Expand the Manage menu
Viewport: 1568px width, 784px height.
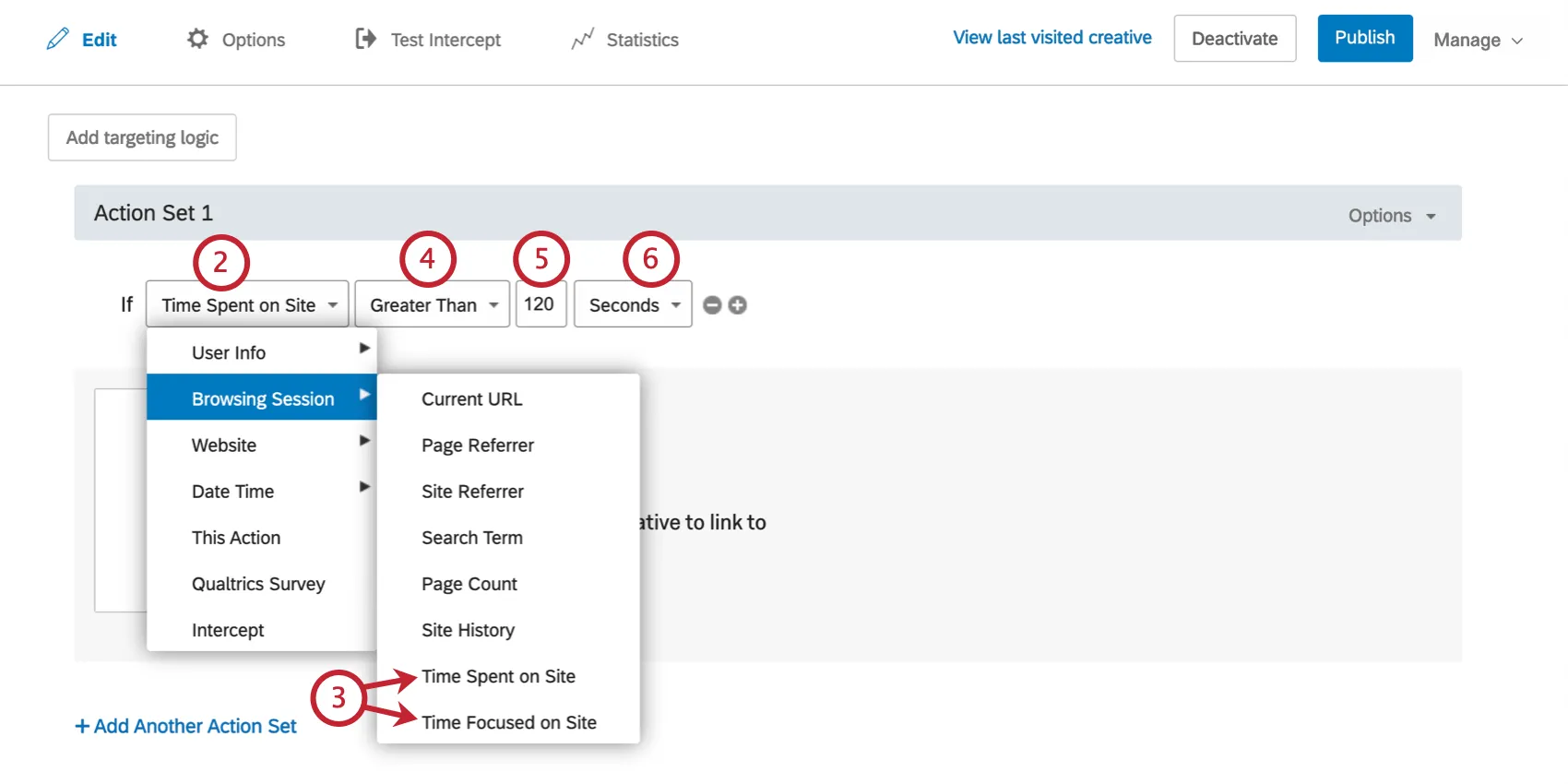tap(1478, 40)
